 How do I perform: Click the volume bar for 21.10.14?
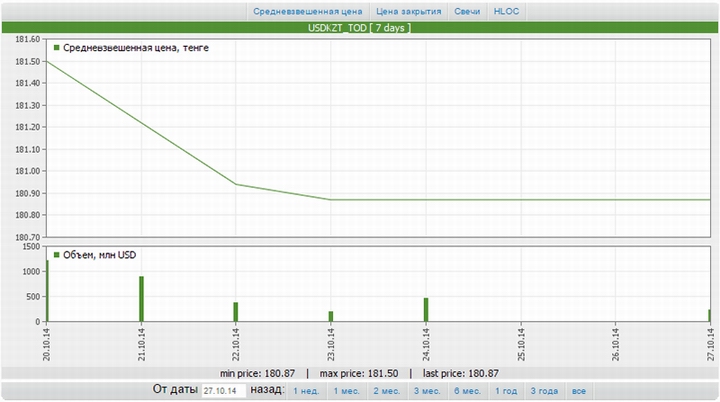pos(141,299)
